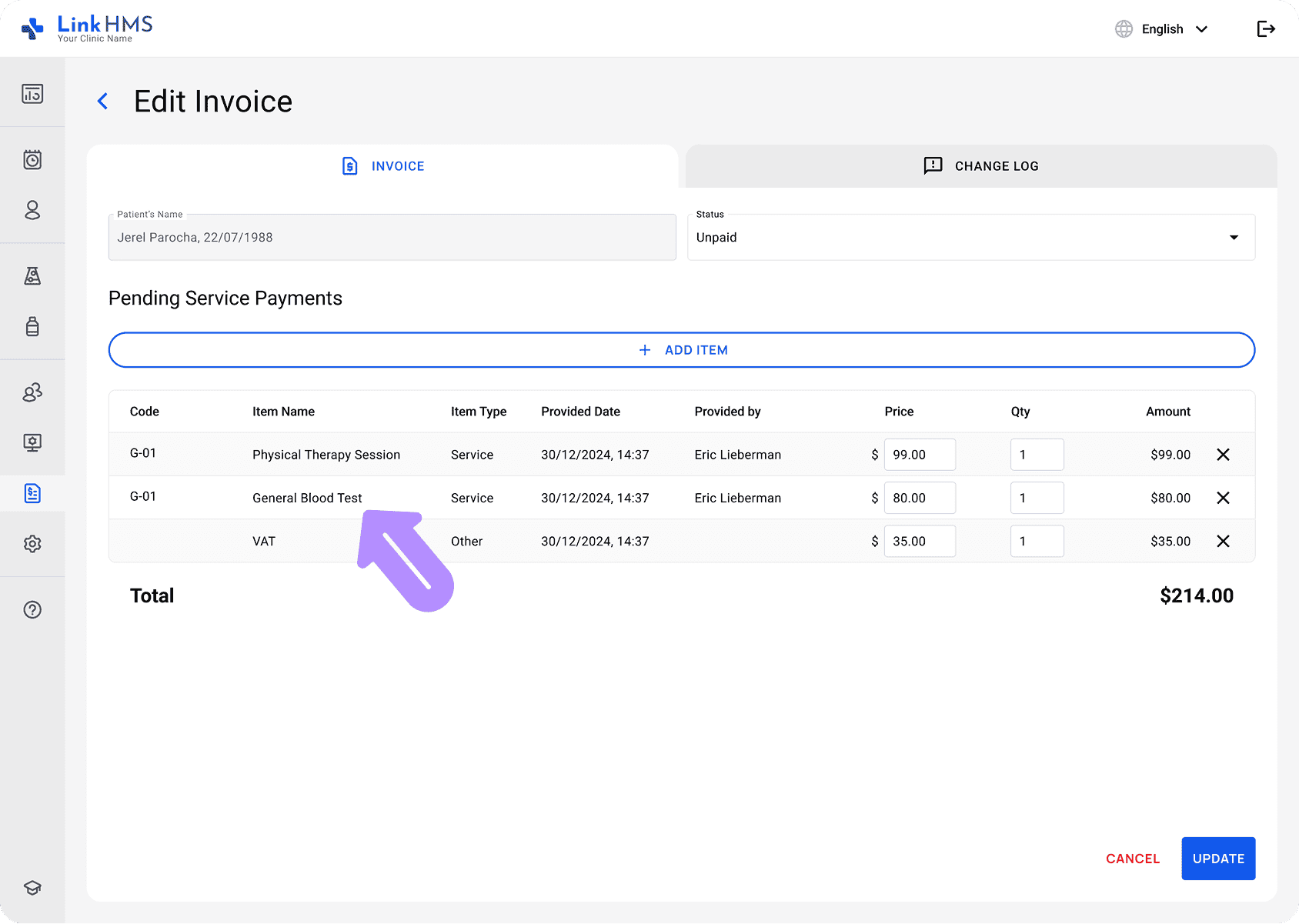Image resolution: width=1299 pixels, height=924 pixels.
Task: Open the Help question mark icon
Action: 32,609
